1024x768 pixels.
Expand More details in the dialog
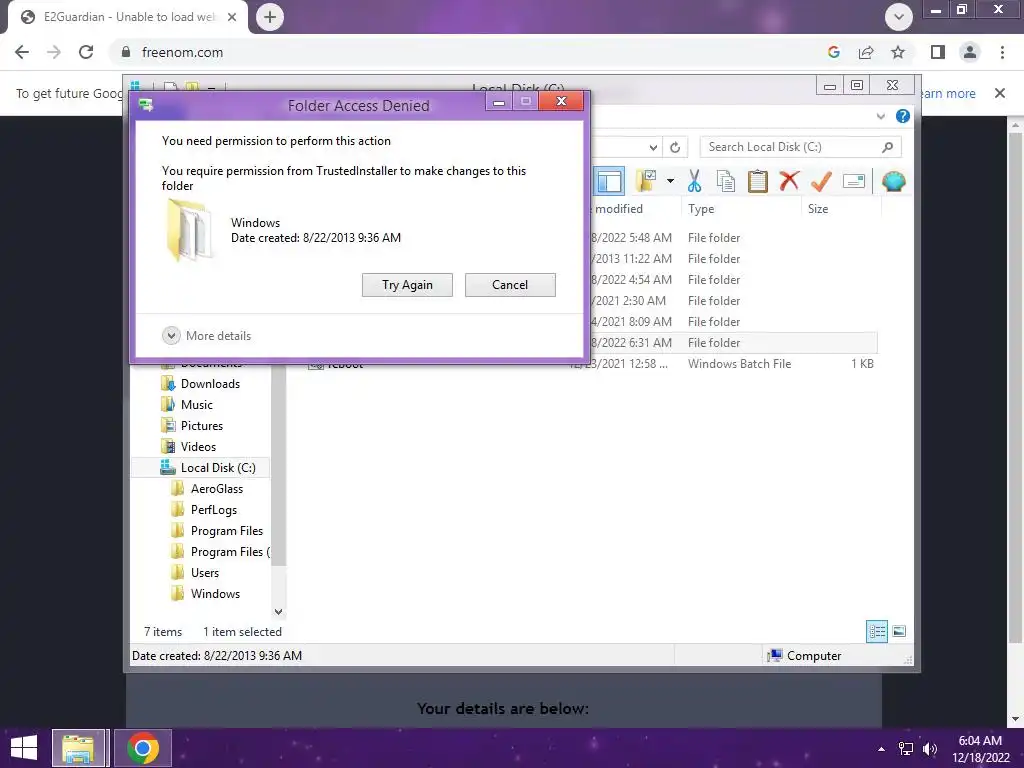click(207, 336)
